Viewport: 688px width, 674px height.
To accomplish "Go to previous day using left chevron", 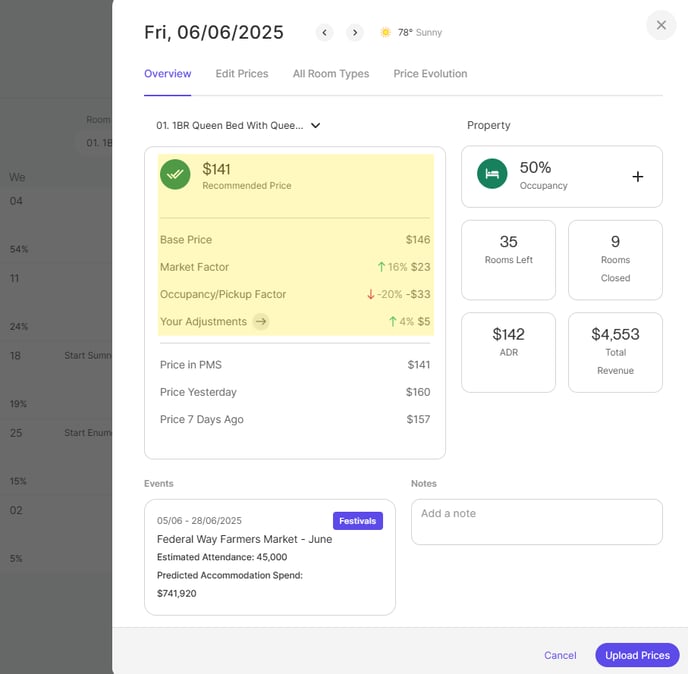I will (x=324, y=33).
